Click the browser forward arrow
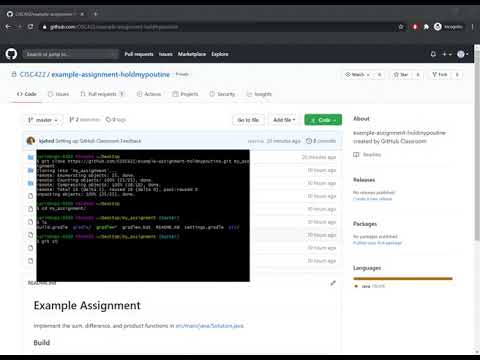480x360 pixels. pos(20,27)
